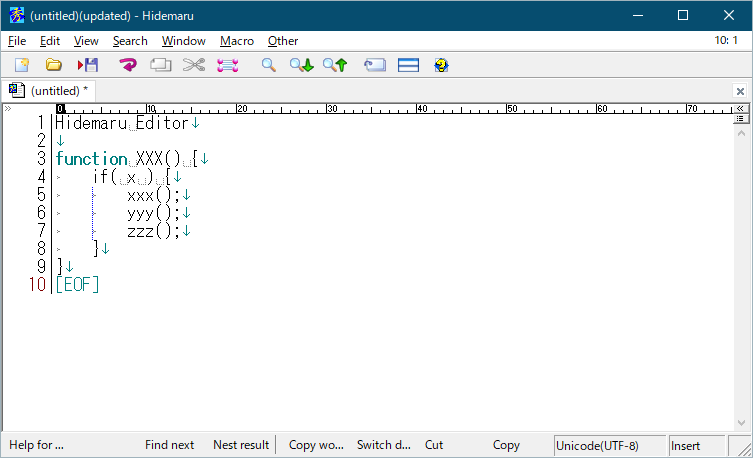This screenshot has height=458, width=753.
Task: Click the collapse chevrons at ruler right end
Action: pos(741,108)
